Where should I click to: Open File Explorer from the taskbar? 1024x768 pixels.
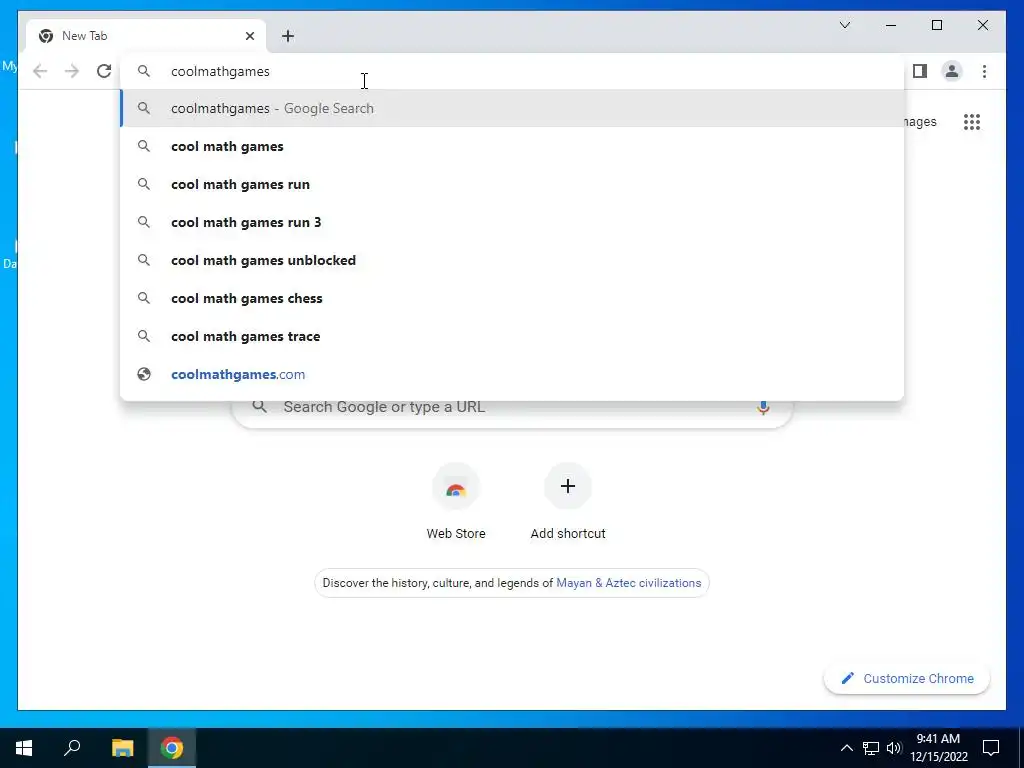(x=122, y=748)
